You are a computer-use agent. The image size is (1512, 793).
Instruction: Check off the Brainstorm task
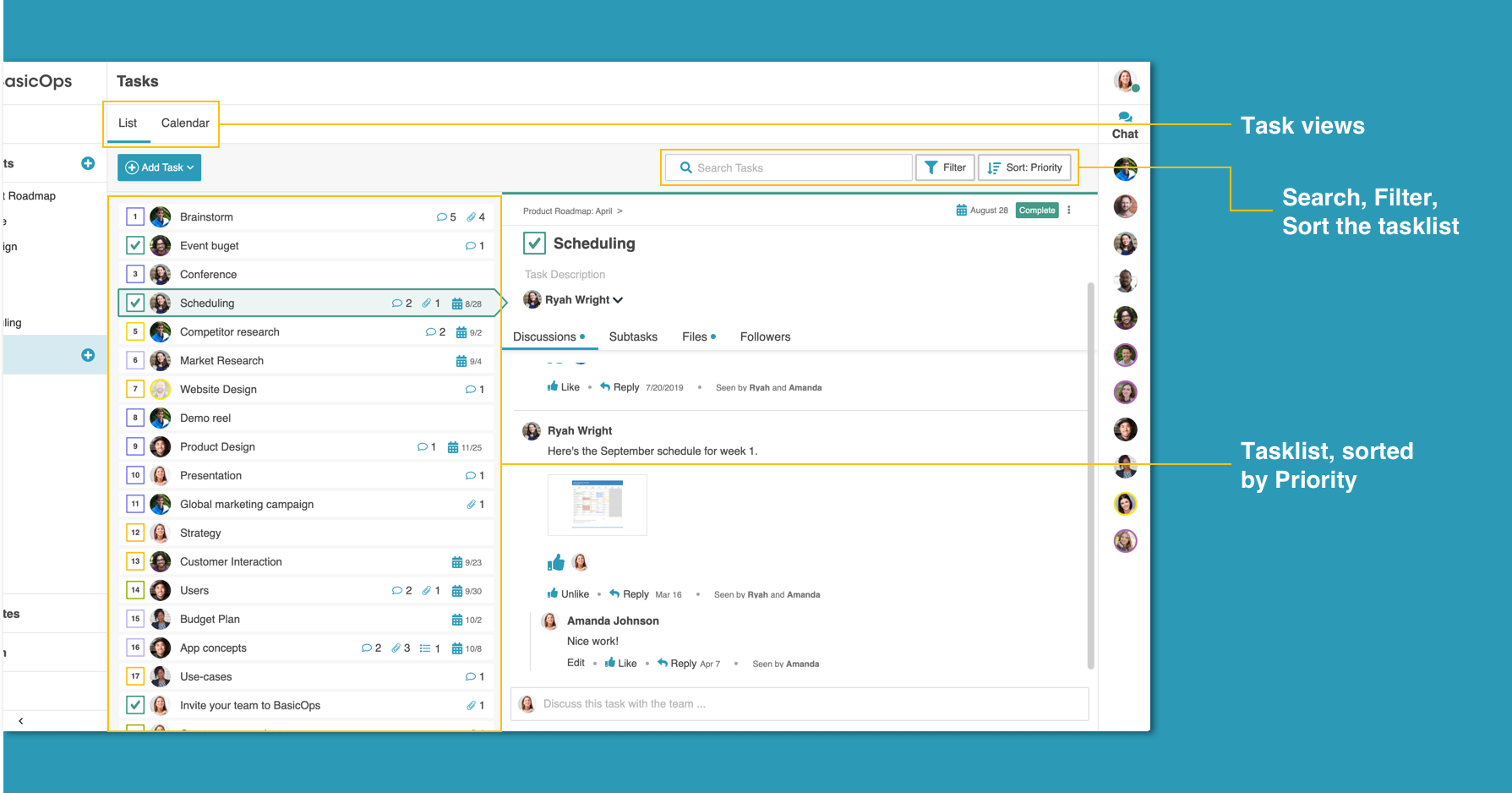coord(135,216)
